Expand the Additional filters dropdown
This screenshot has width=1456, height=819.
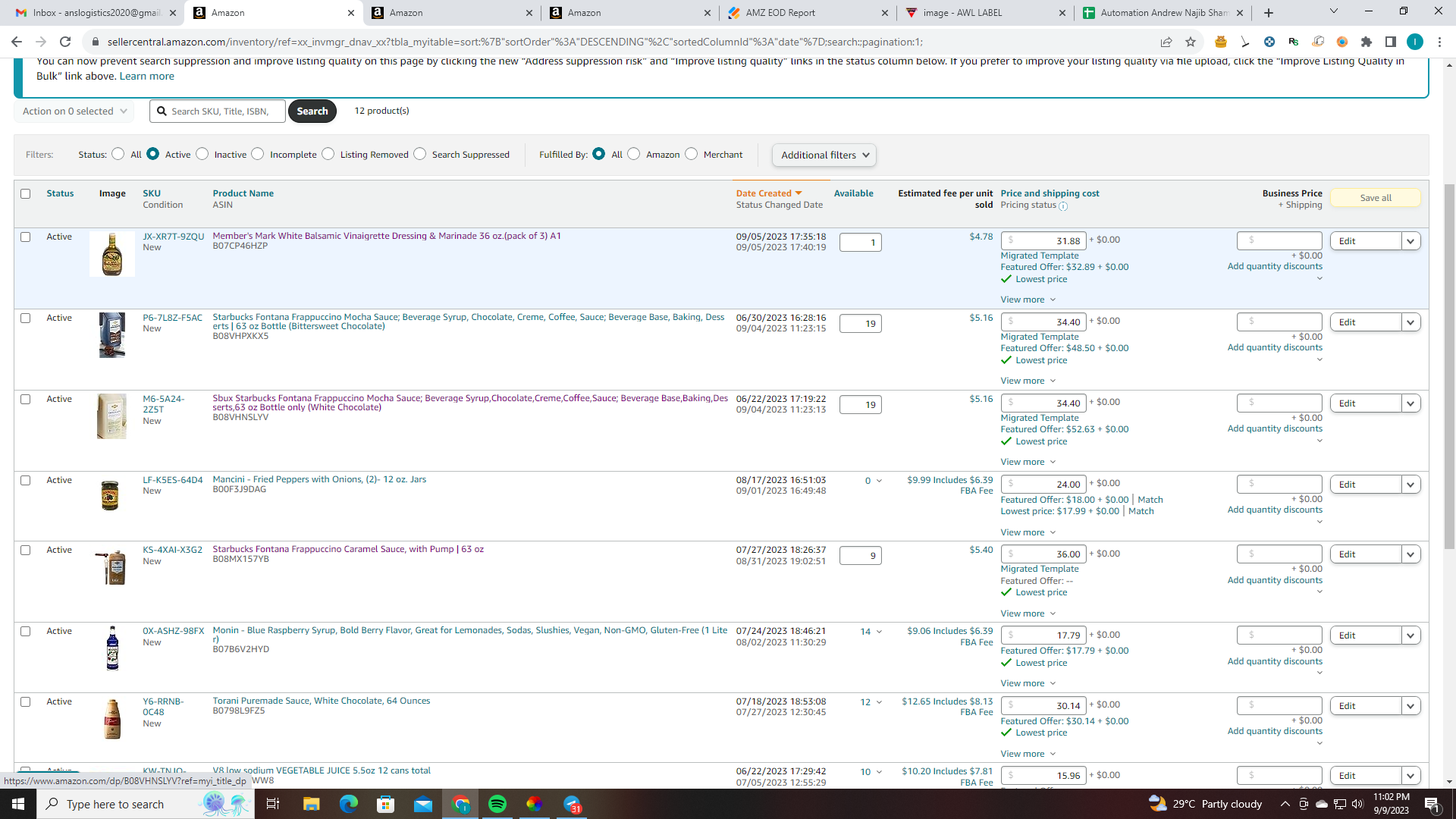(x=824, y=155)
